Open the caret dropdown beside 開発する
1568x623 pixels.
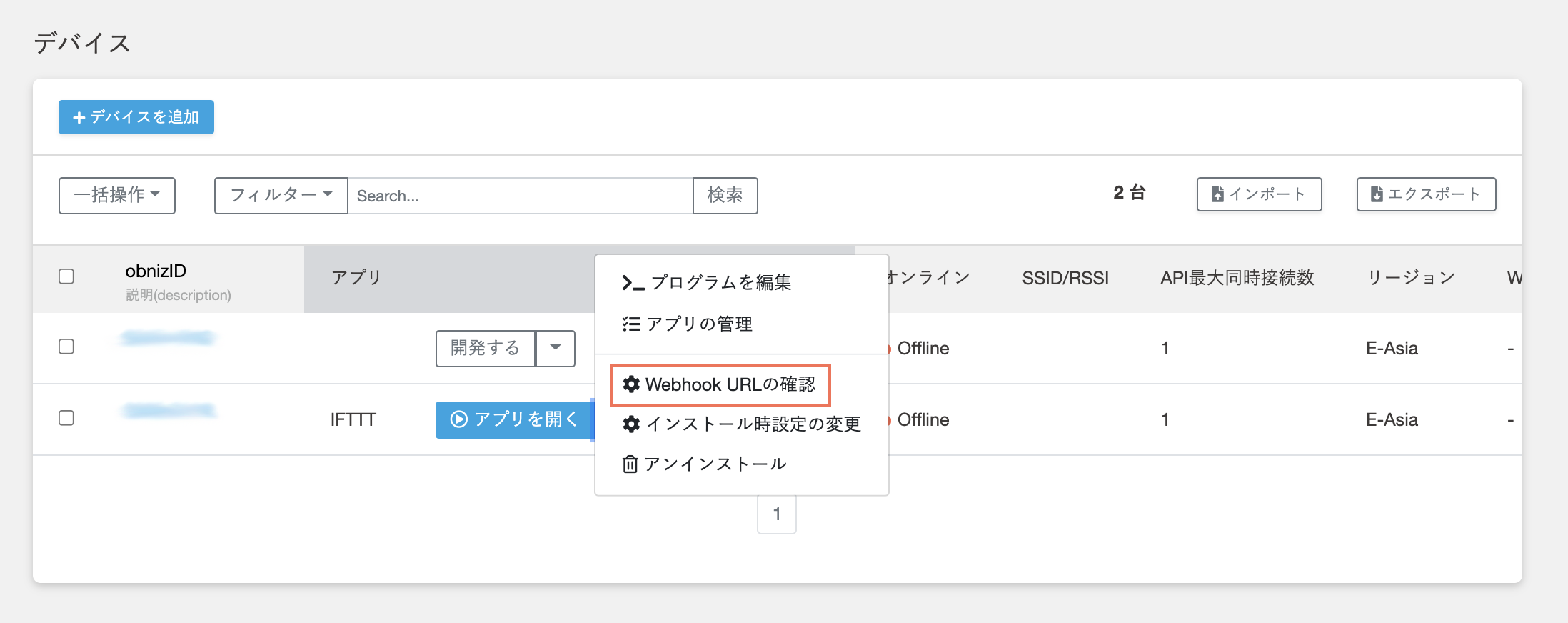pos(556,348)
